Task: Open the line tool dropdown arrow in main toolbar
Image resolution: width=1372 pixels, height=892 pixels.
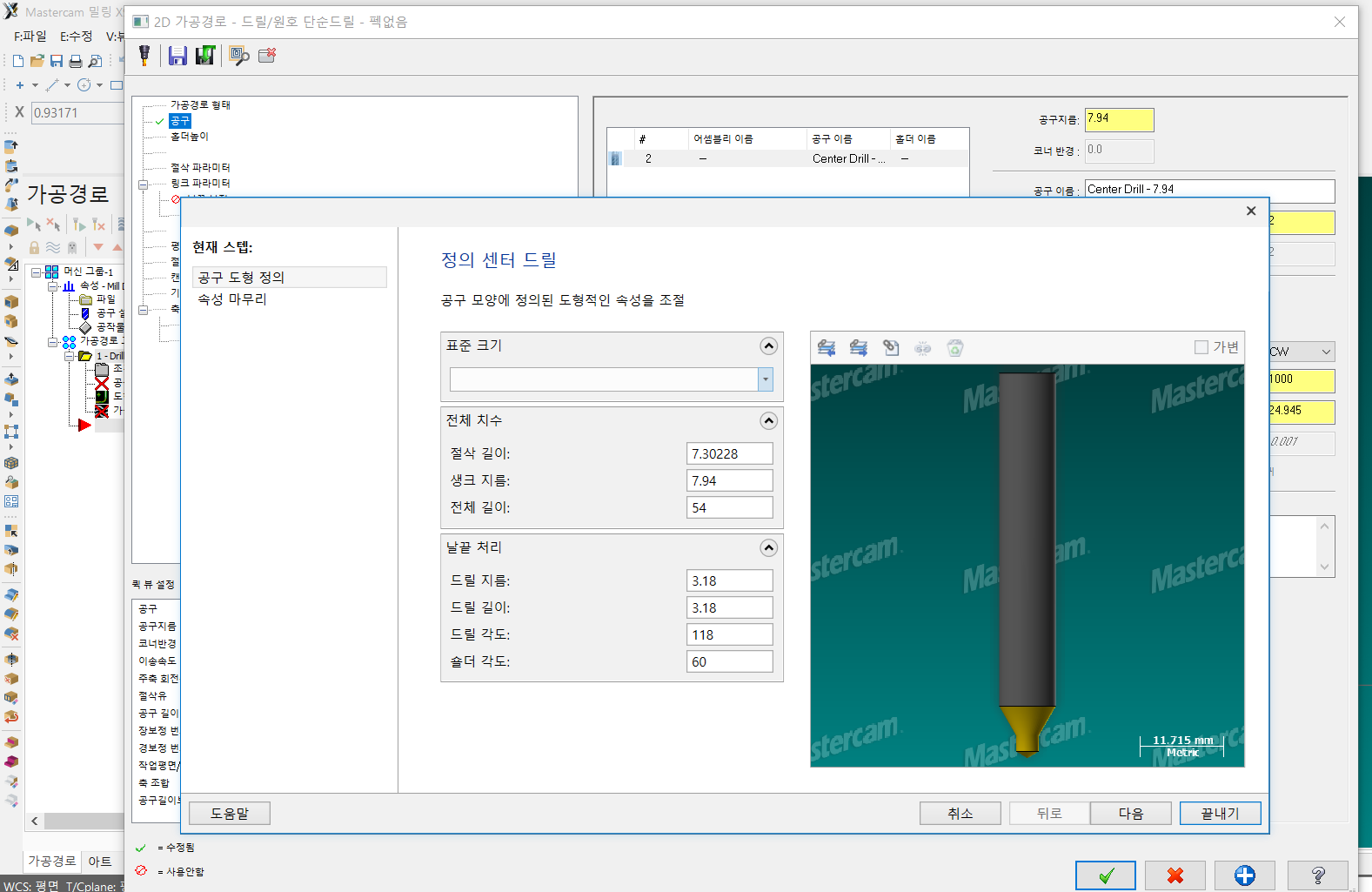Action: coord(67,85)
